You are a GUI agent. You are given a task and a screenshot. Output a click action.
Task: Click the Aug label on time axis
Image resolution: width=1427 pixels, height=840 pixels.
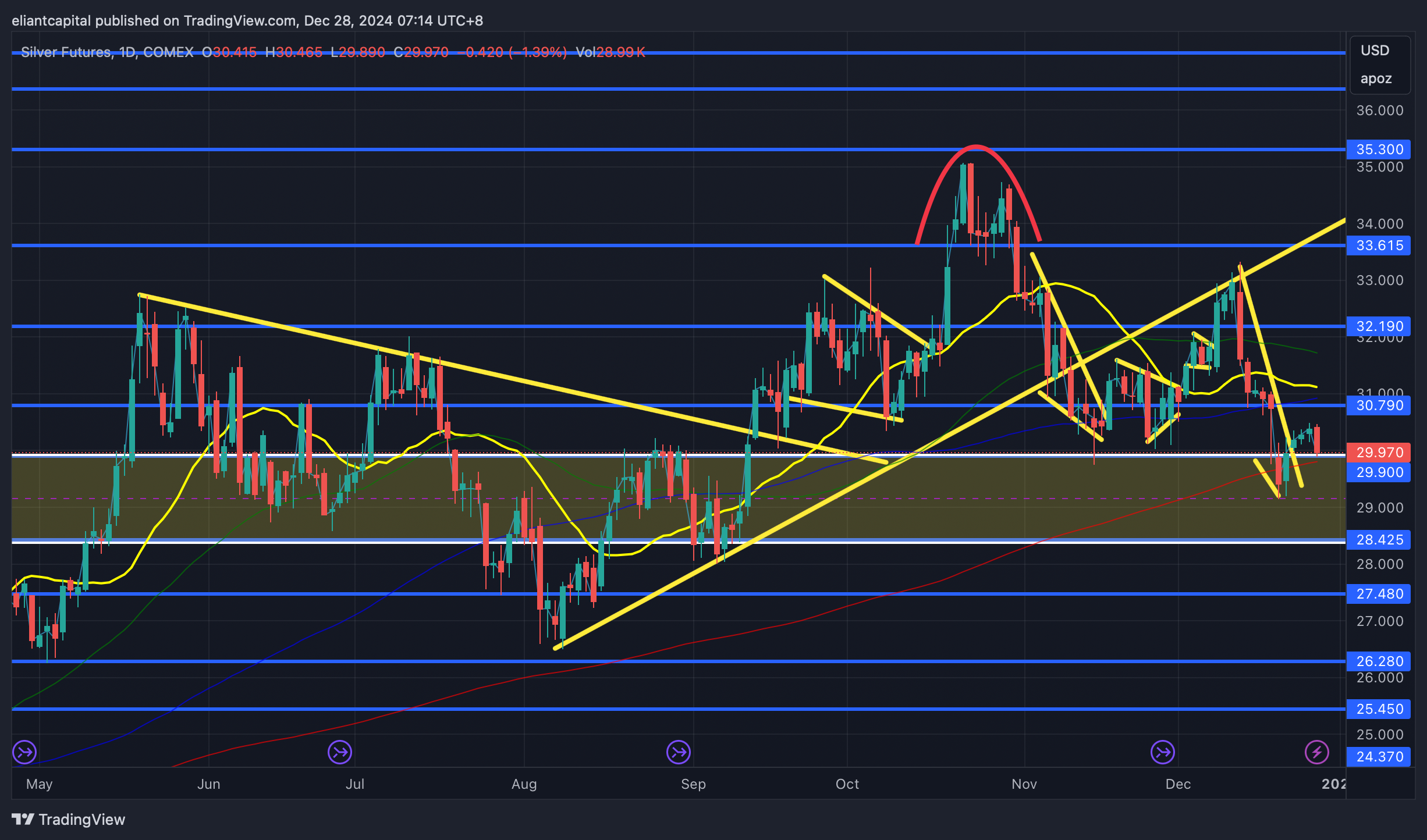pyautogui.click(x=524, y=784)
